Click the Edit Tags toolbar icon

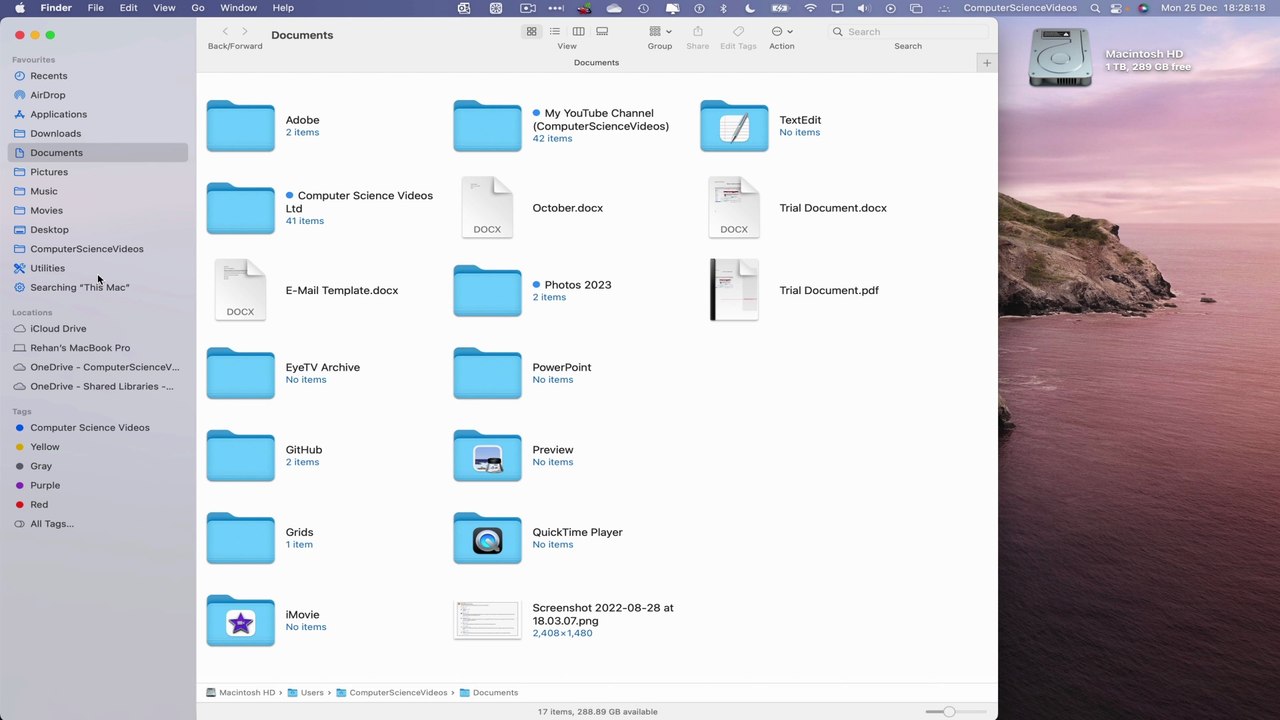click(x=738, y=32)
